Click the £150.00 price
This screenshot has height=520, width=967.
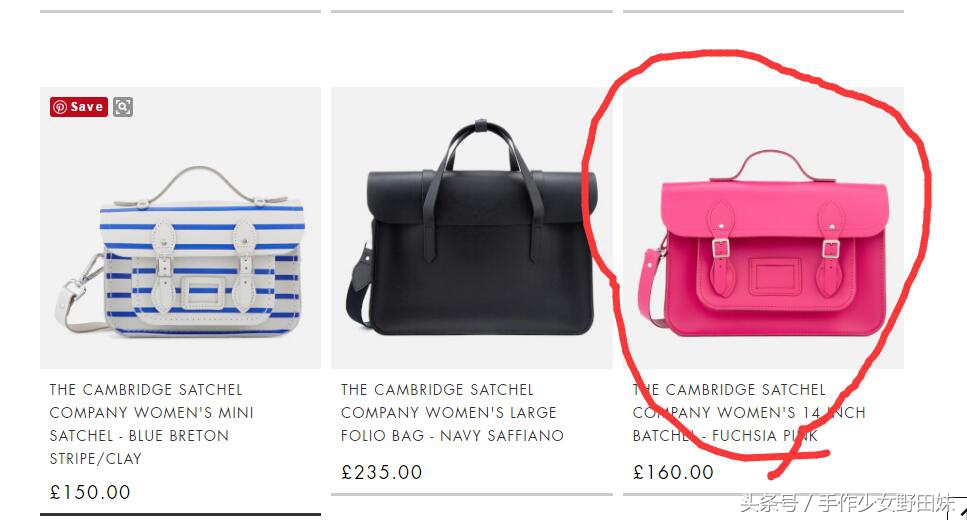pyautogui.click(x=90, y=492)
